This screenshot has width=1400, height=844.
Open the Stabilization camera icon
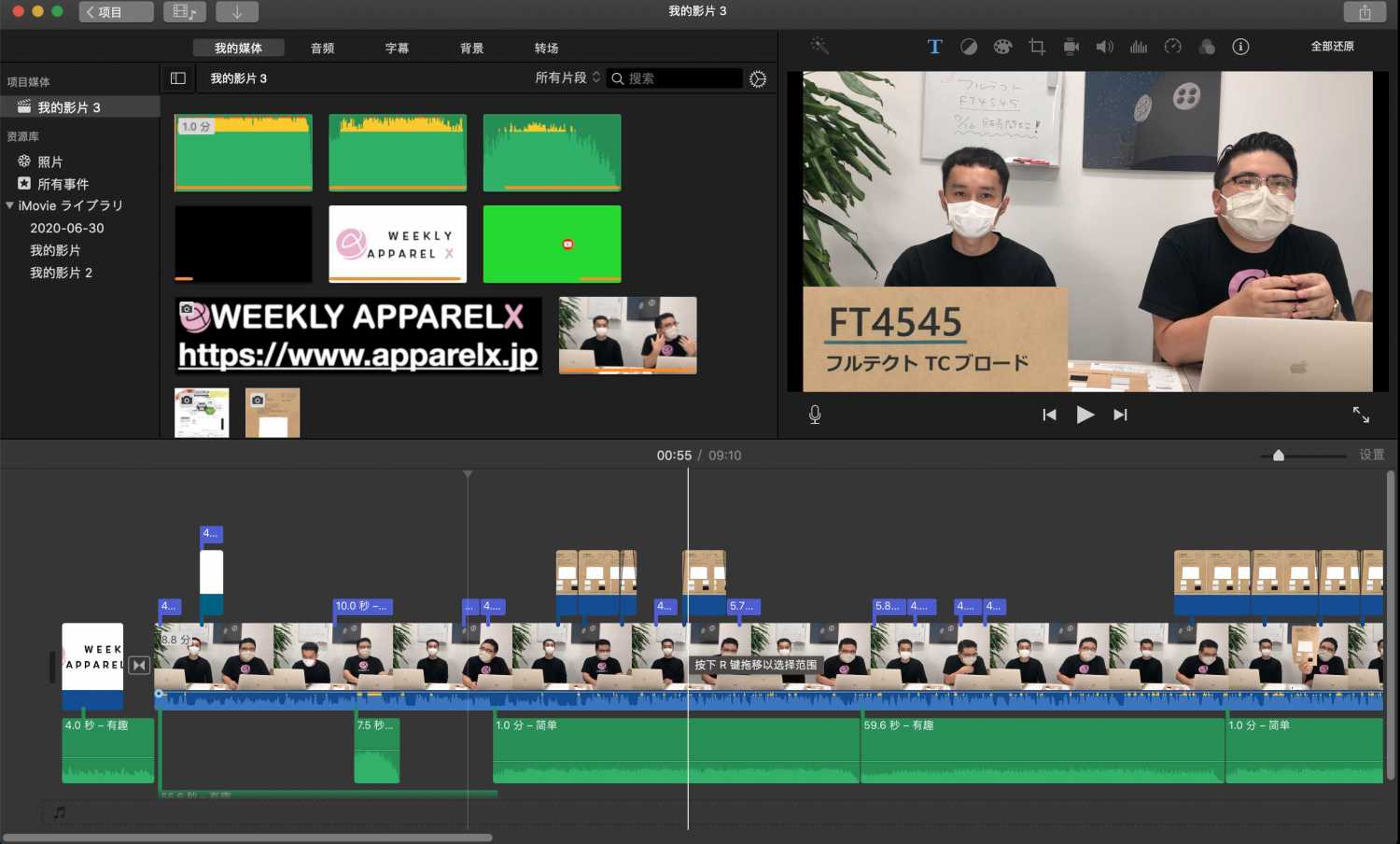1071,47
